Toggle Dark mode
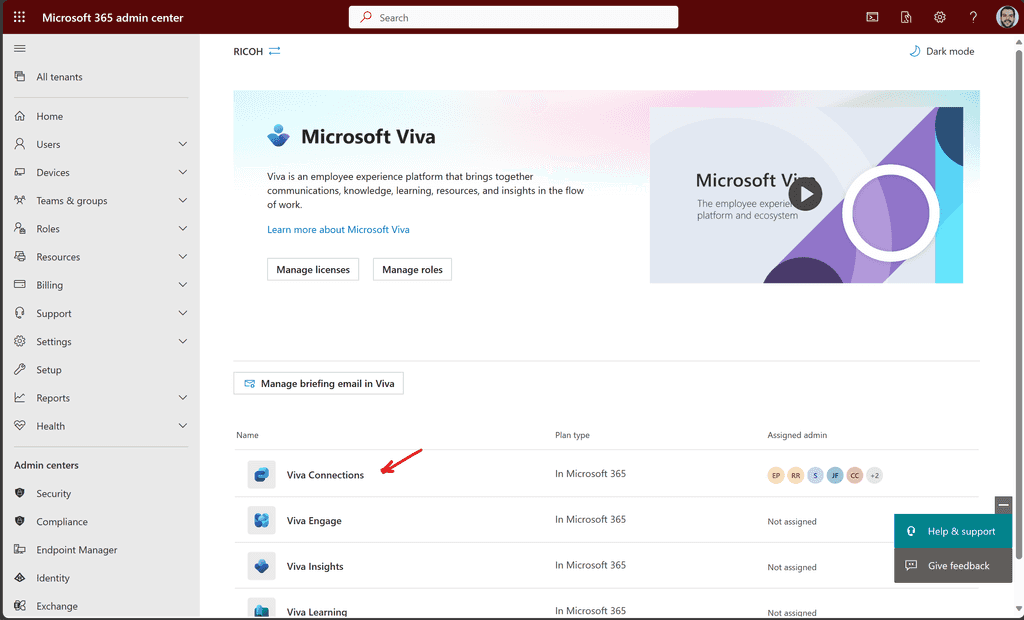The image size is (1024, 620). (x=942, y=51)
